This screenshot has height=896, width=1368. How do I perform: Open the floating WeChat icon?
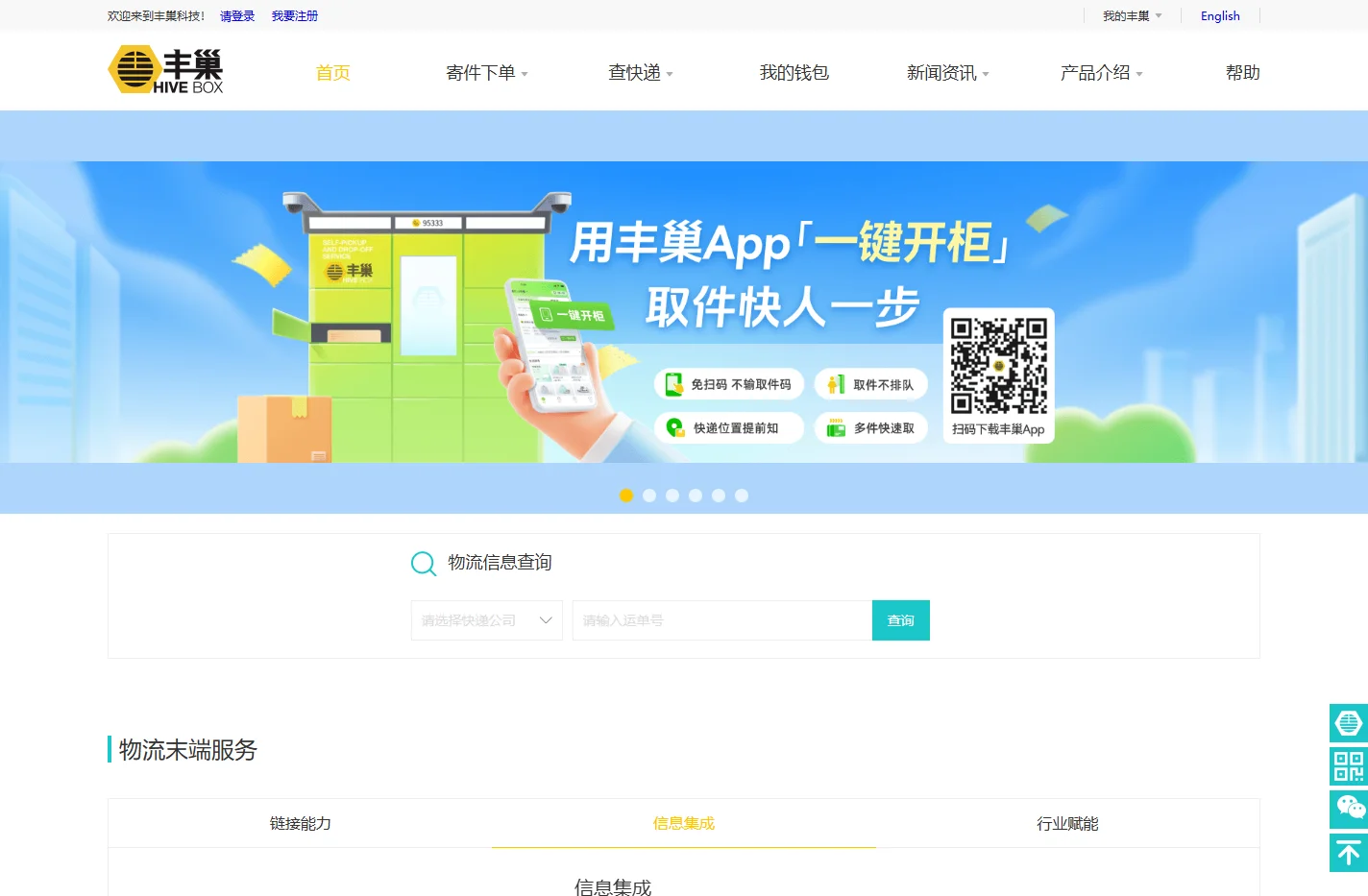point(1349,810)
